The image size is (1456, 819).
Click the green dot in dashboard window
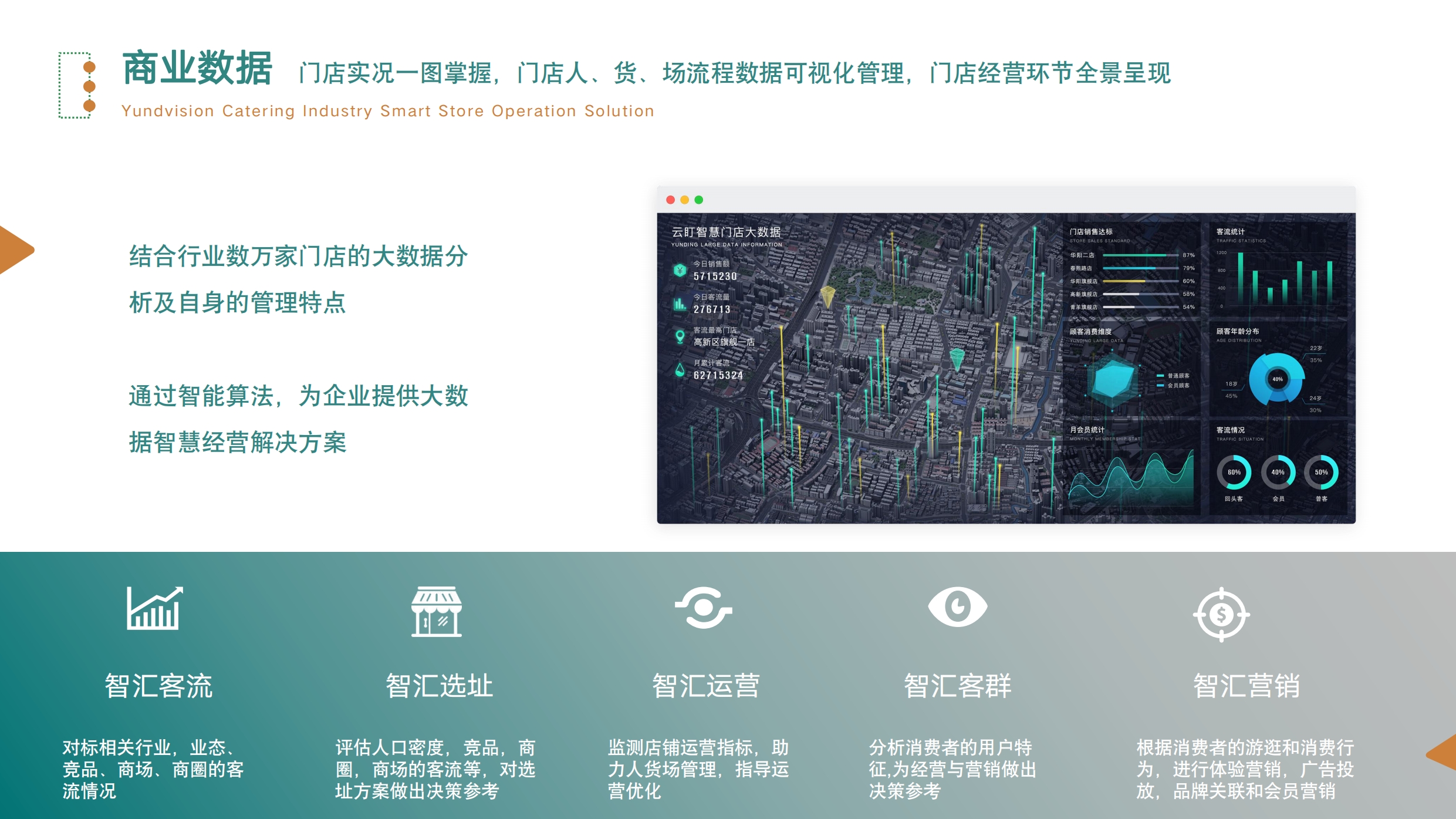(699, 200)
